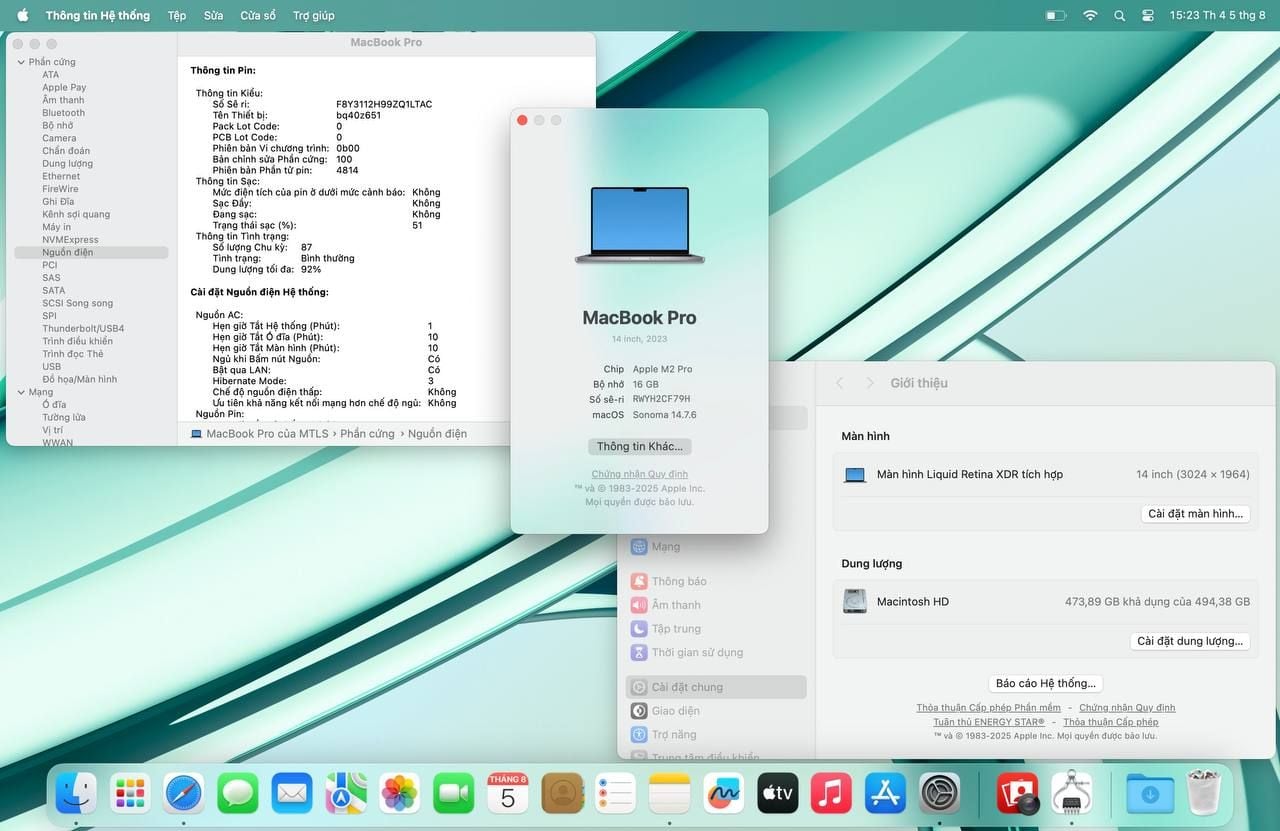Image resolution: width=1280 pixels, height=831 pixels.
Task: Start FaceTime from the Dock
Action: (454, 793)
